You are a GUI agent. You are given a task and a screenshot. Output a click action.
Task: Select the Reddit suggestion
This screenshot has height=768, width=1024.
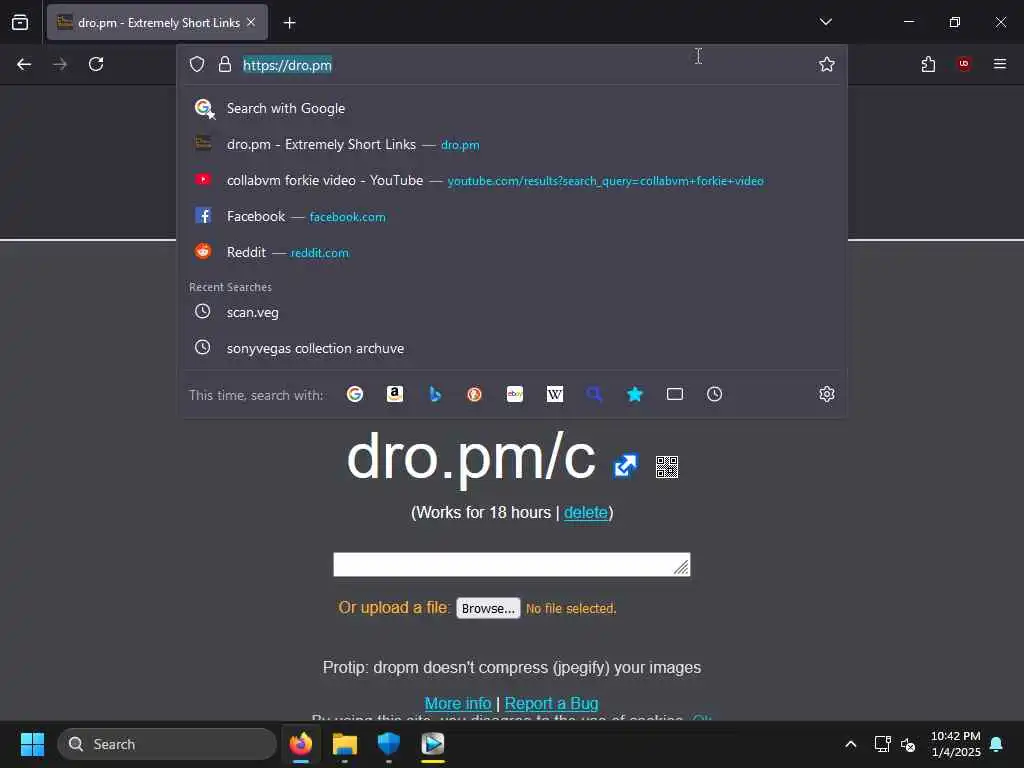[x=512, y=252]
